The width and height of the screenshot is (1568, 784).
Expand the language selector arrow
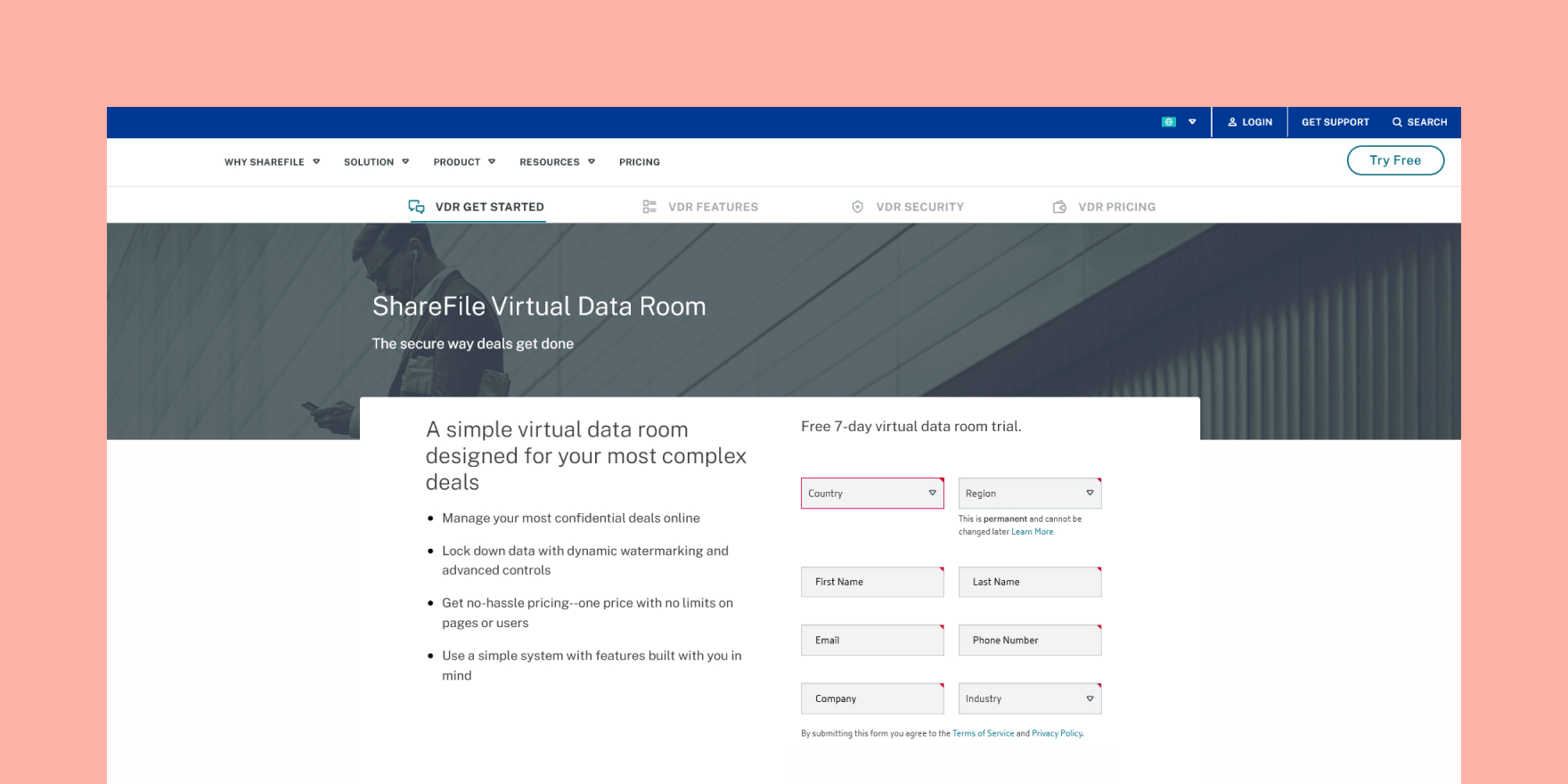(x=1192, y=122)
